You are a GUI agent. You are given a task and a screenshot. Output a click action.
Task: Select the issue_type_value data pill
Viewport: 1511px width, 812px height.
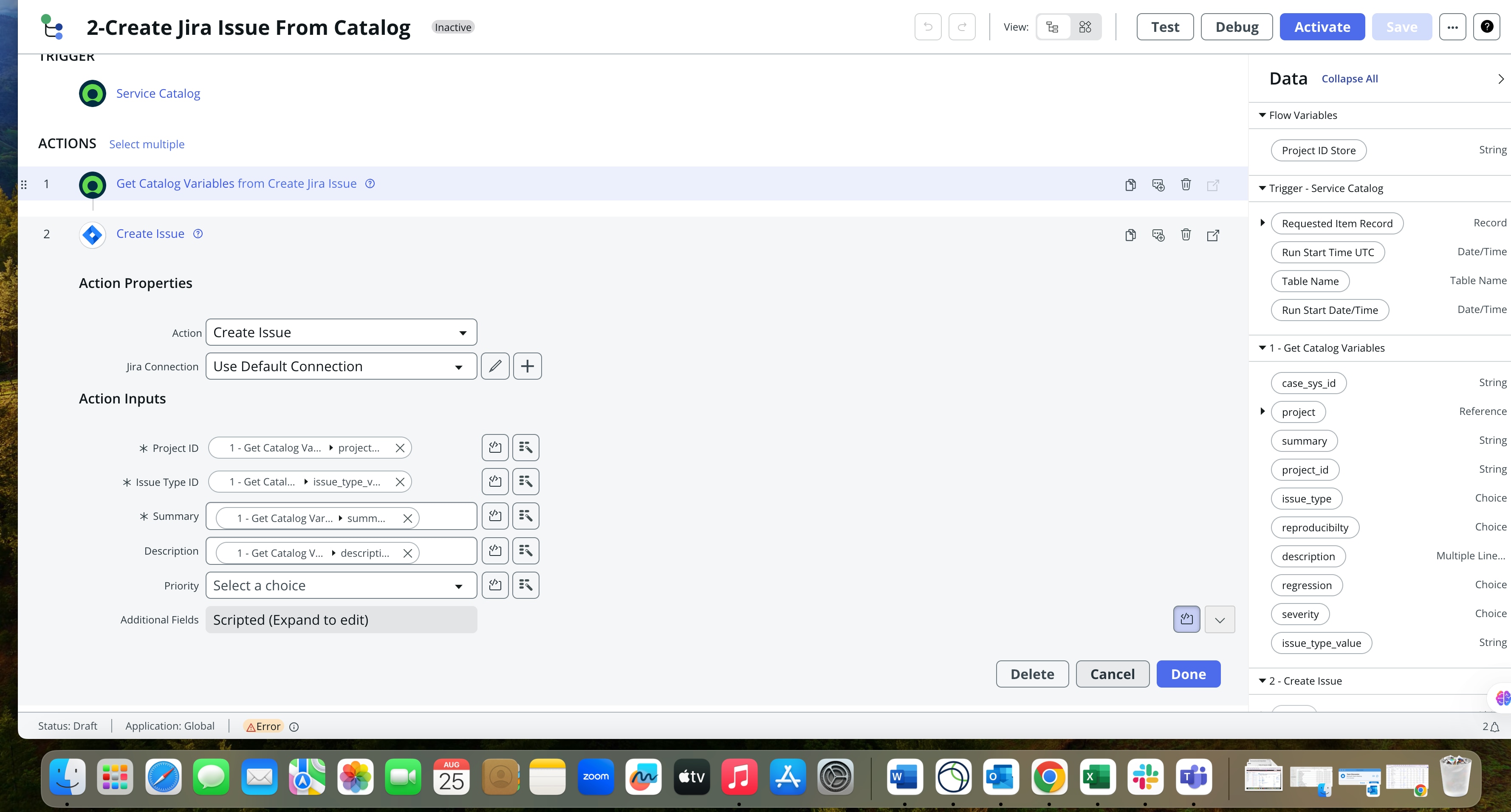coord(1322,643)
